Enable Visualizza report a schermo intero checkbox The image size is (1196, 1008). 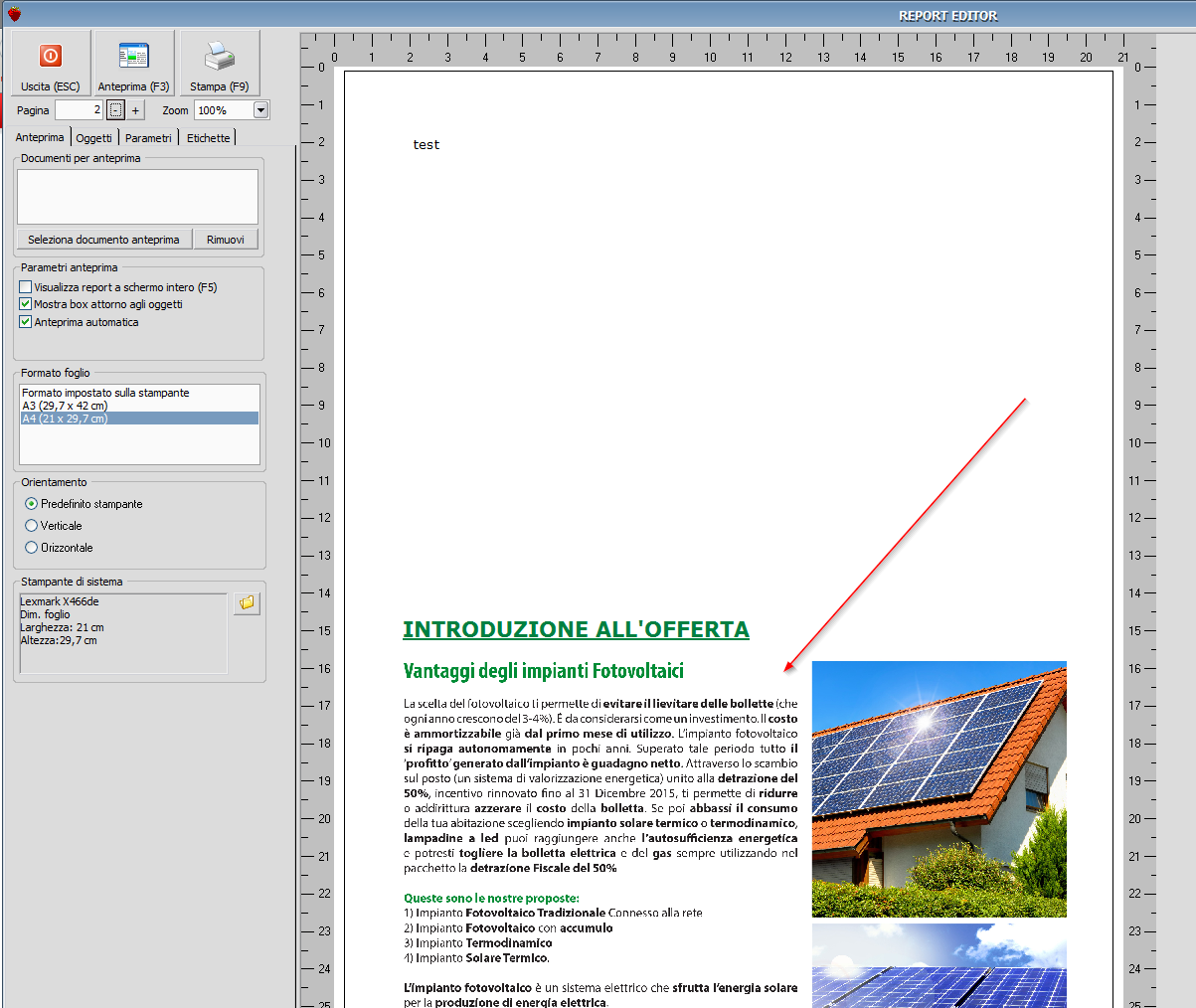tap(26, 287)
